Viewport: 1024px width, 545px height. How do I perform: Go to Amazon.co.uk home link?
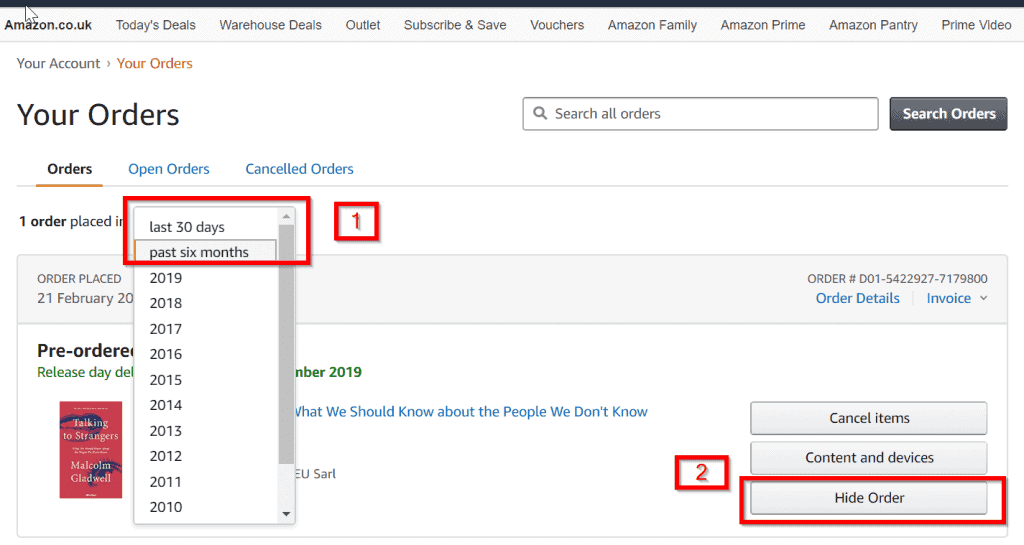coord(48,25)
